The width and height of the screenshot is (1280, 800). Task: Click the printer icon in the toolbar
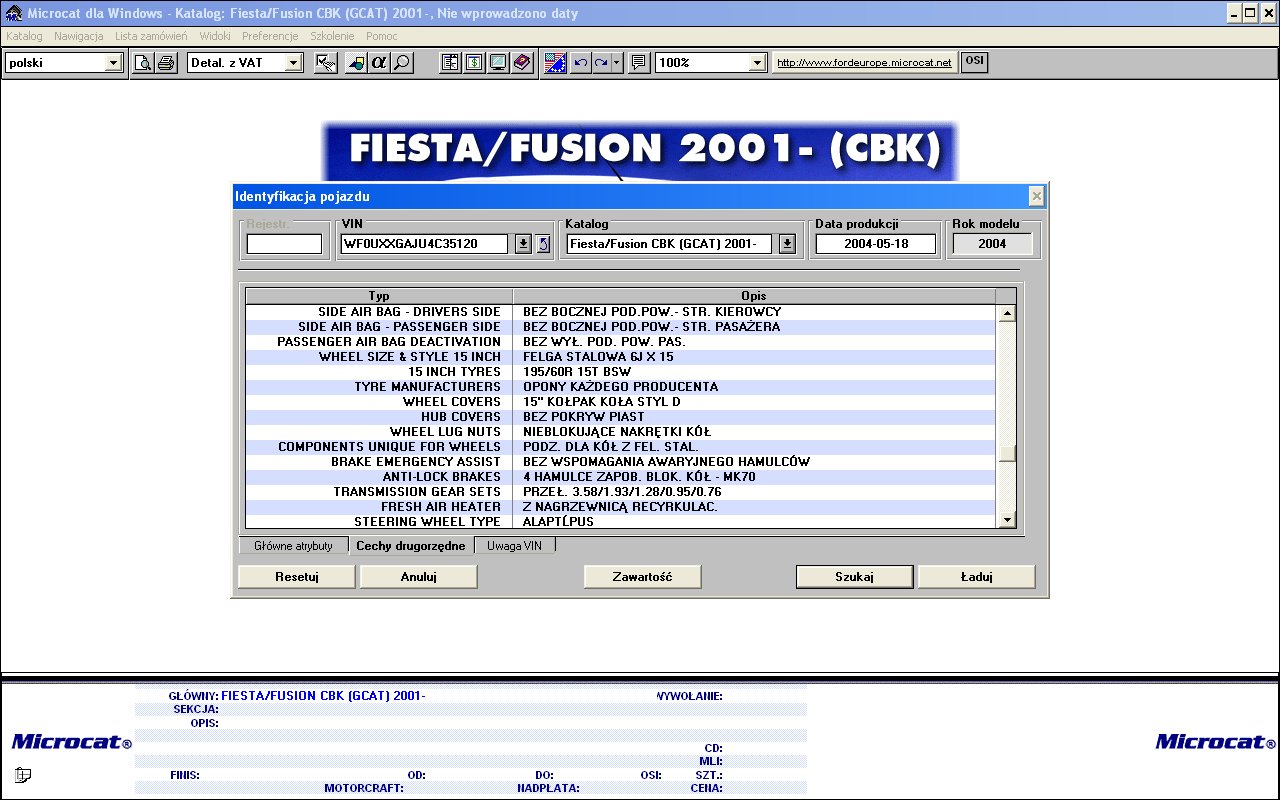pyautogui.click(x=166, y=63)
